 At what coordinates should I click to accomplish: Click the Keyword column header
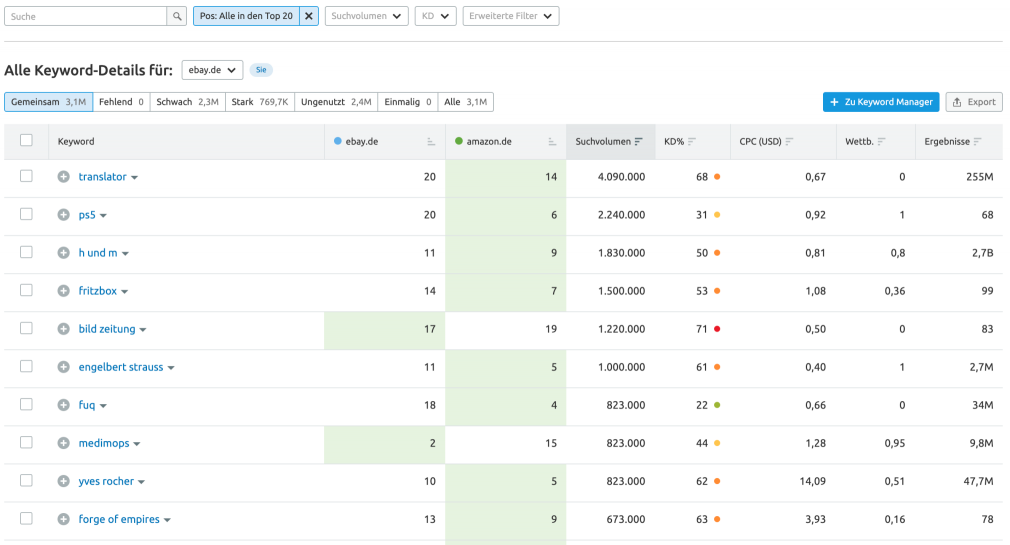[x=76, y=142]
